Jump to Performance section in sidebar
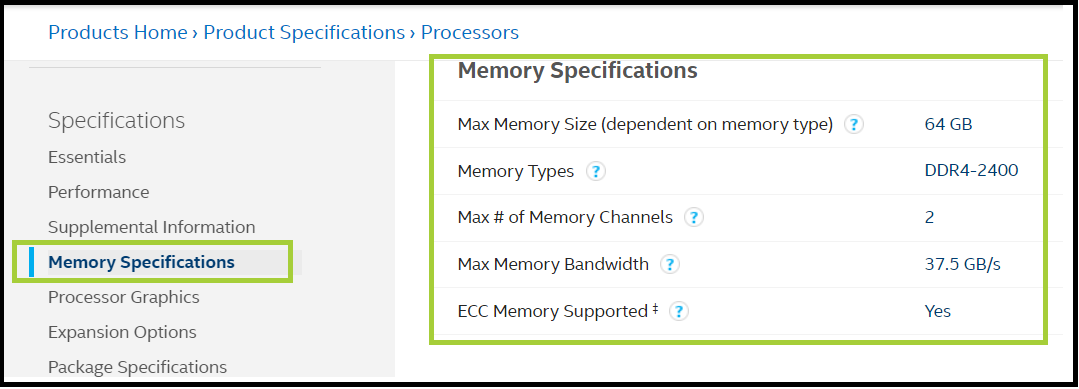The height and width of the screenshot is (389, 1079). [98, 192]
